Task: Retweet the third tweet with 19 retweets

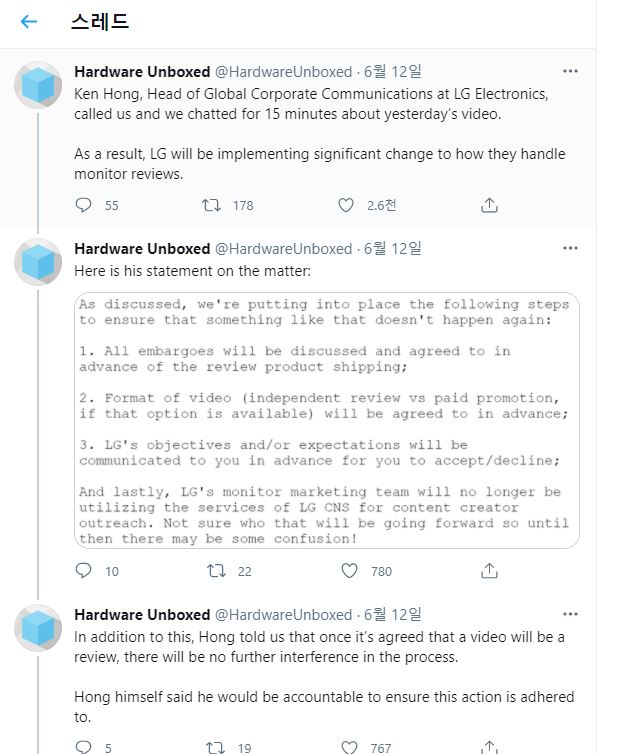Action: pos(215,747)
